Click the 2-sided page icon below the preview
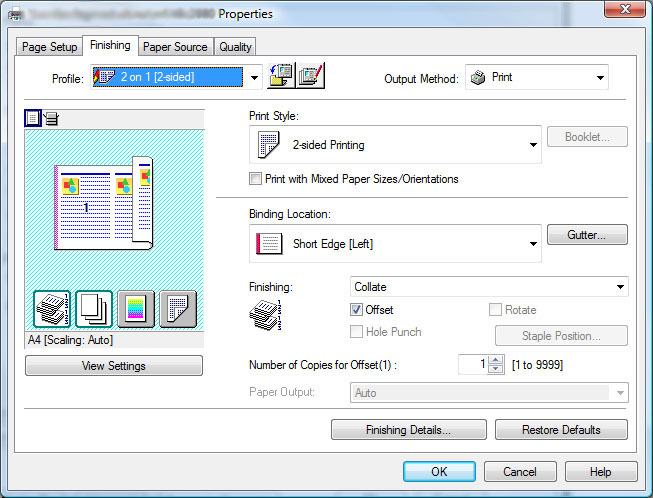Viewport: 653px width, 498px height. coord(178,309)
